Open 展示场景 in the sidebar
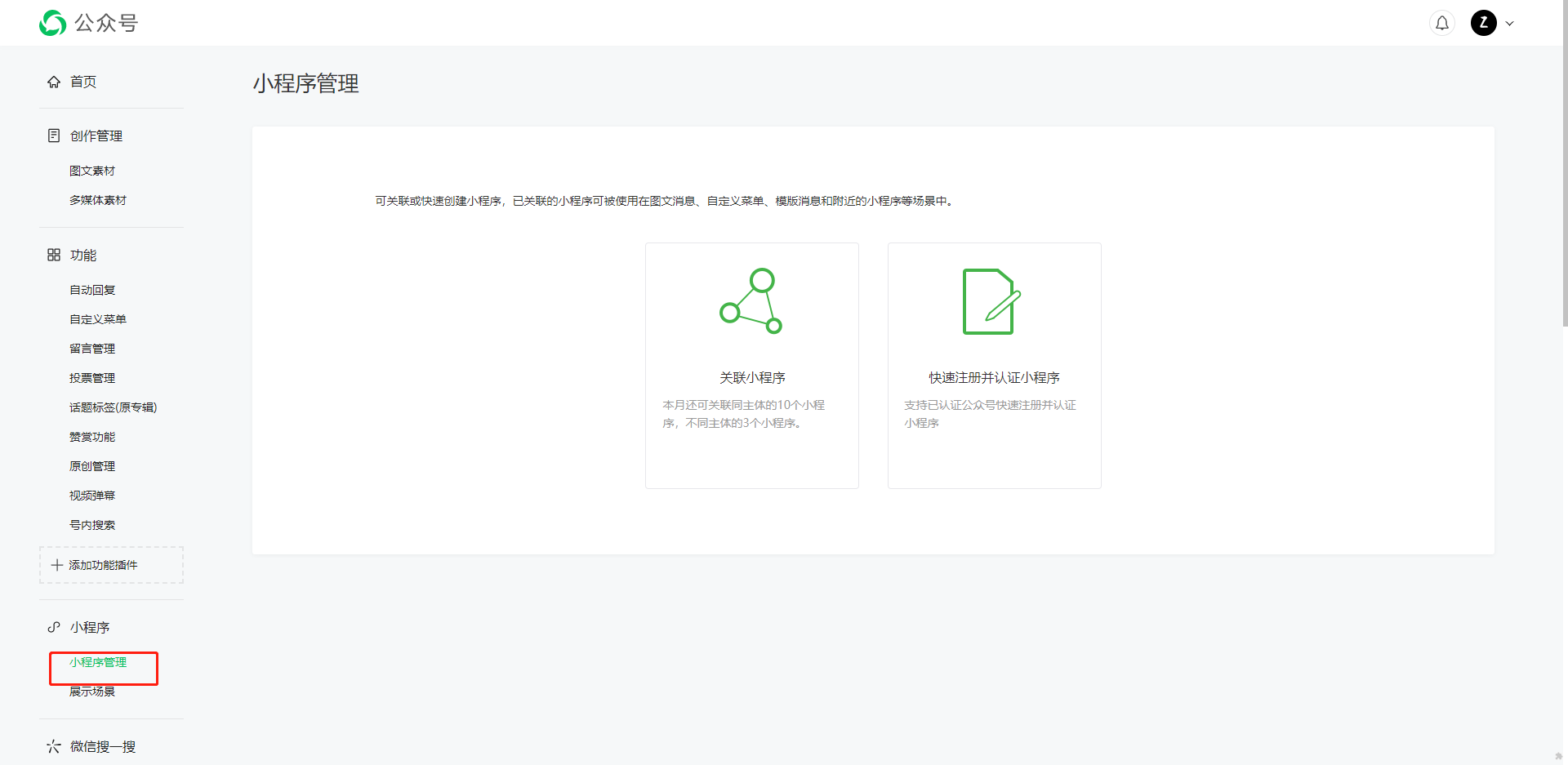This screenshot has height=765, width=1568. [x=92, y=692]
